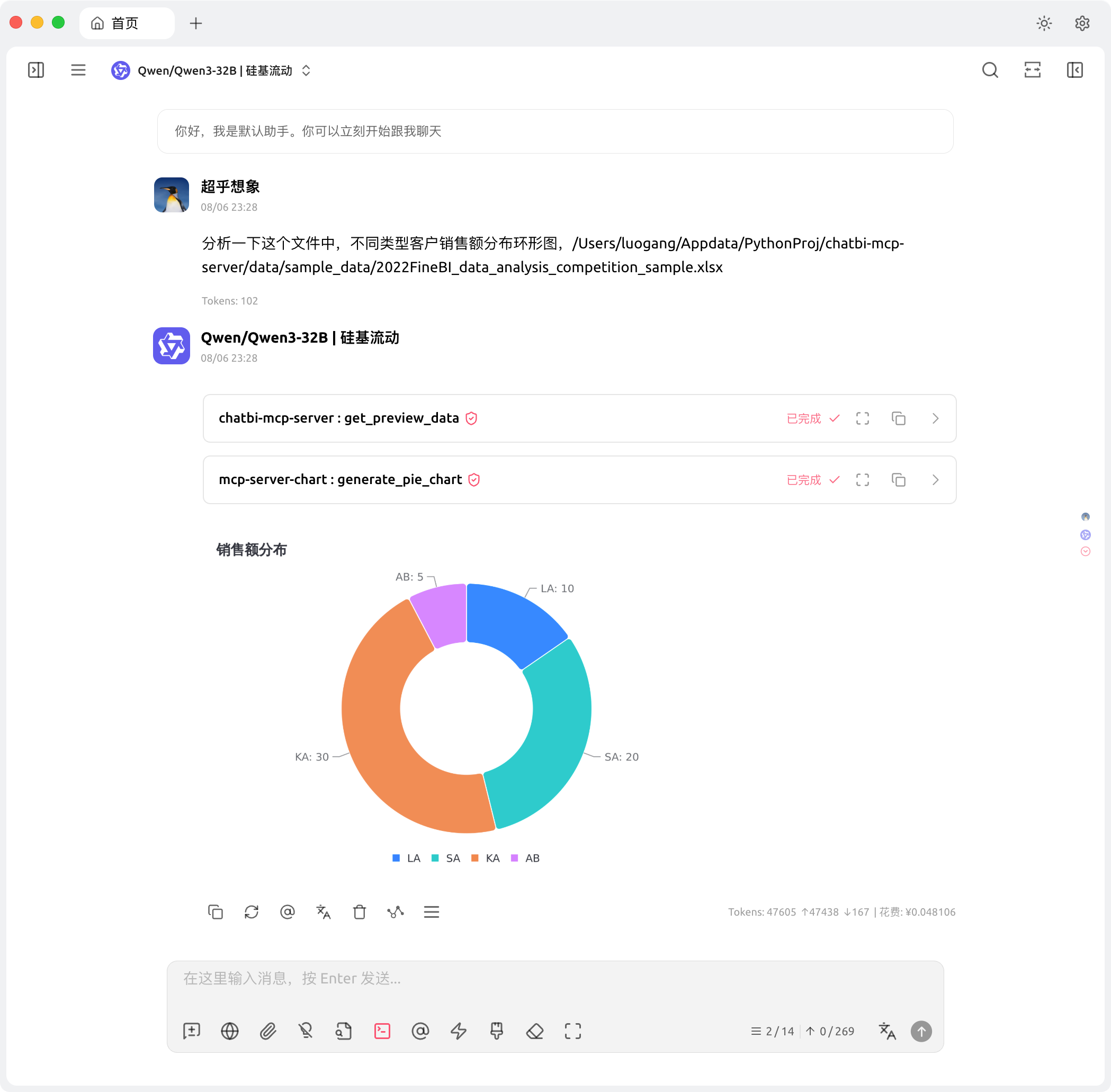1111x1092 pixels.
Task: Regenerate the assistant response
Action: pyautogui.click(x=252, y=912)
